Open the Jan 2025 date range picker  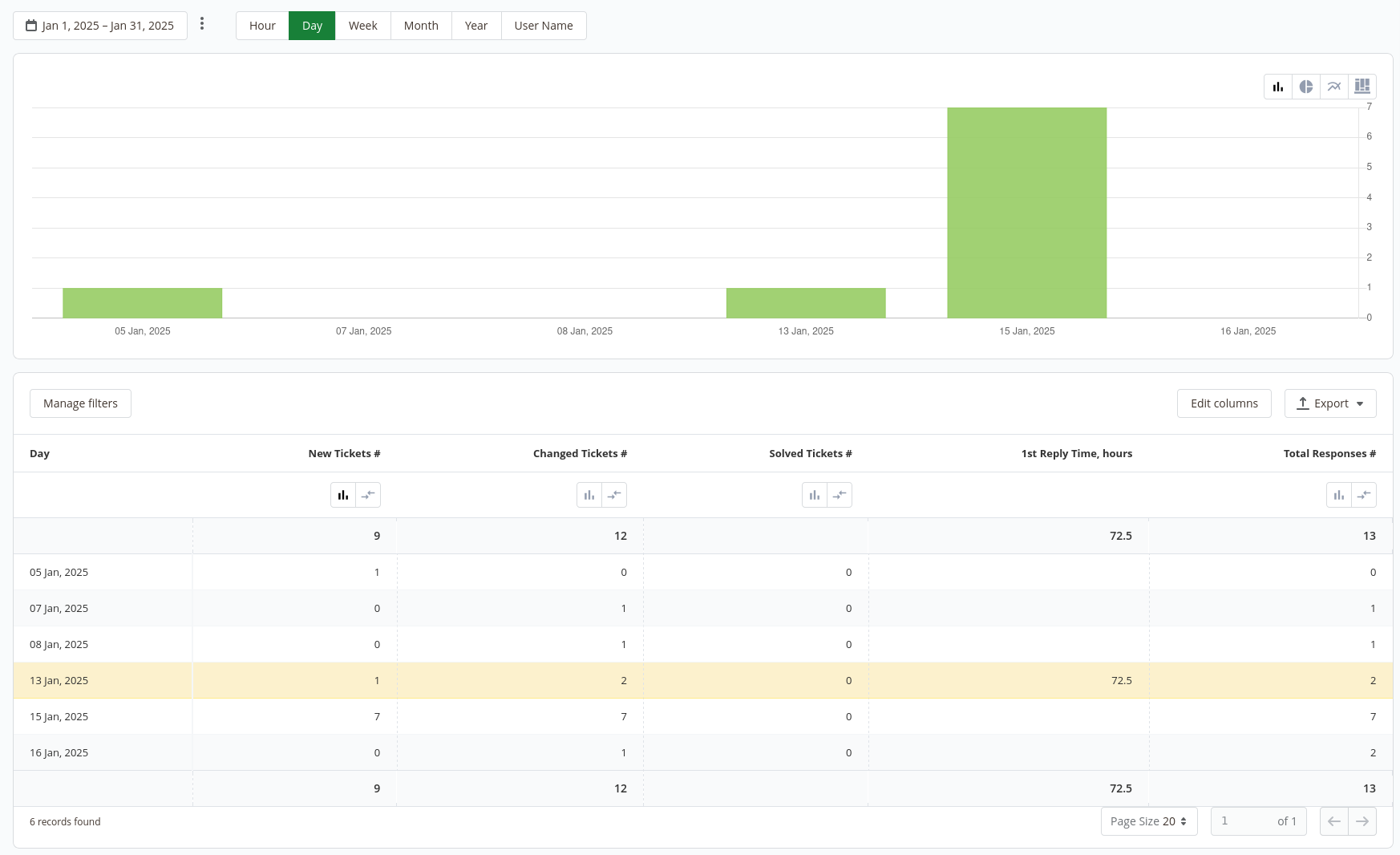pos(100,26)
